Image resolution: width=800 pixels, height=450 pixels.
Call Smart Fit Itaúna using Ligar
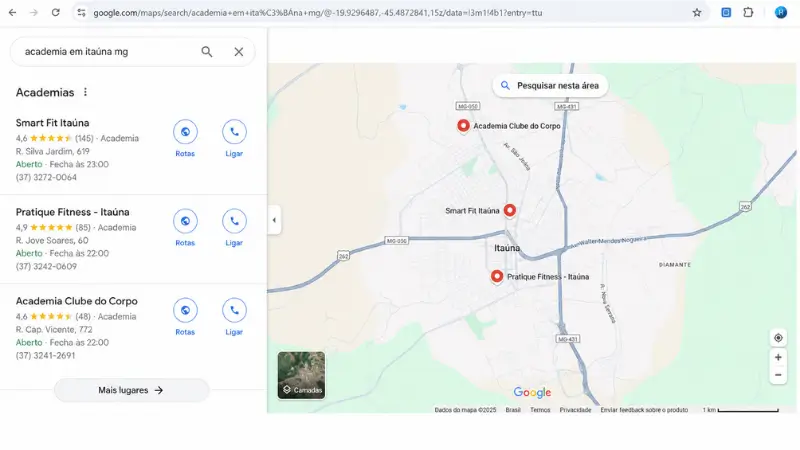pos(234,138)
